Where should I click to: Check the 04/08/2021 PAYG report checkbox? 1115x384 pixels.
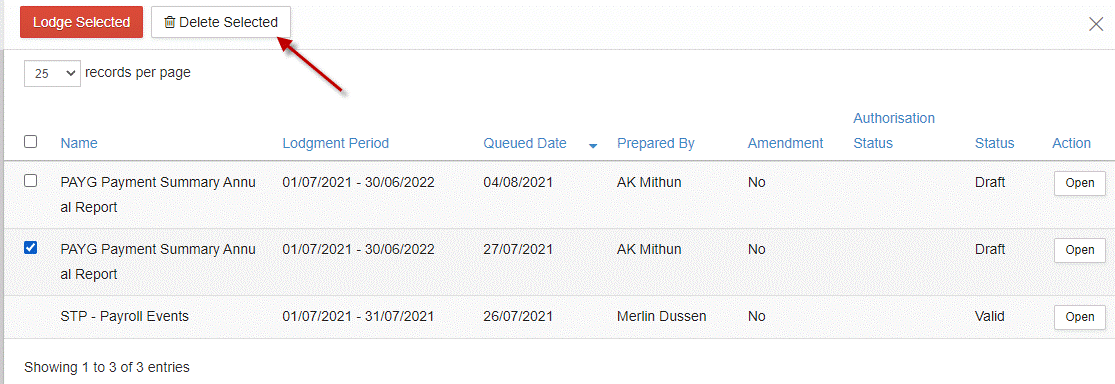(31, 181)
